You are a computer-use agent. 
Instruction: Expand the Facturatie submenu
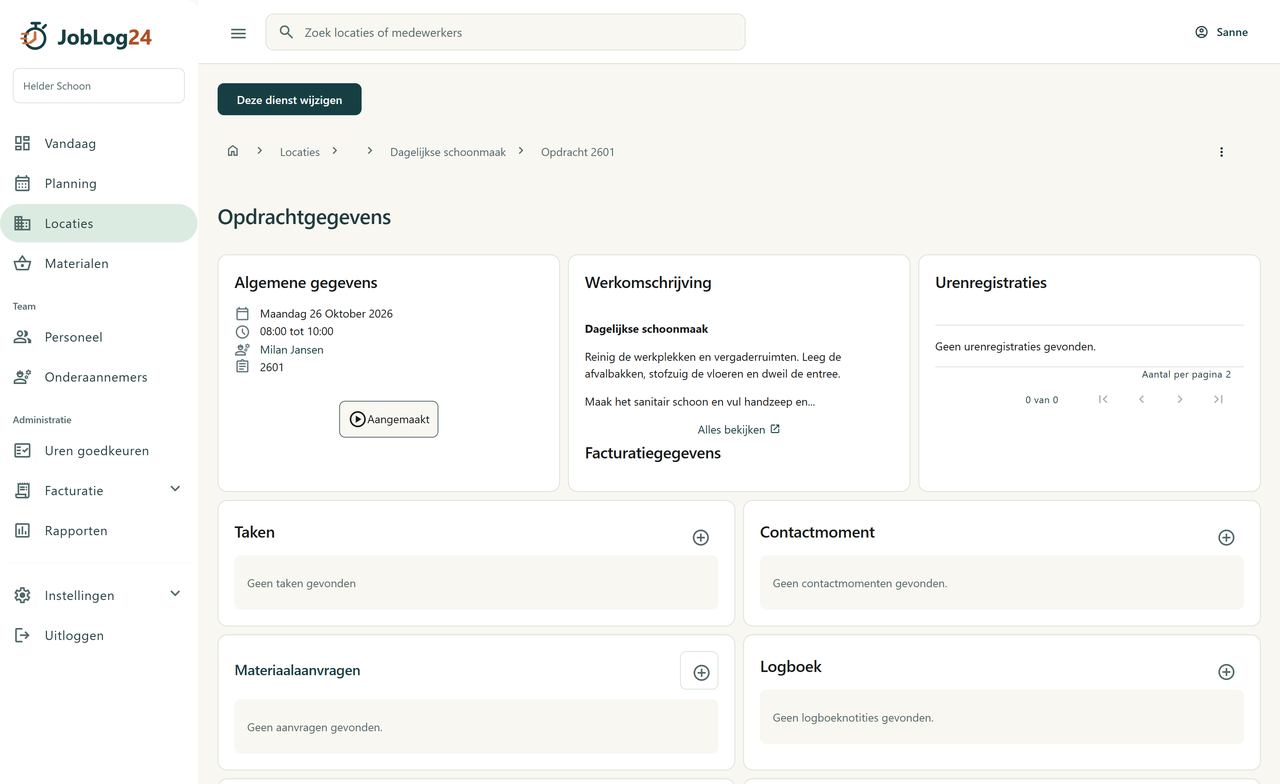click(175, 489)
